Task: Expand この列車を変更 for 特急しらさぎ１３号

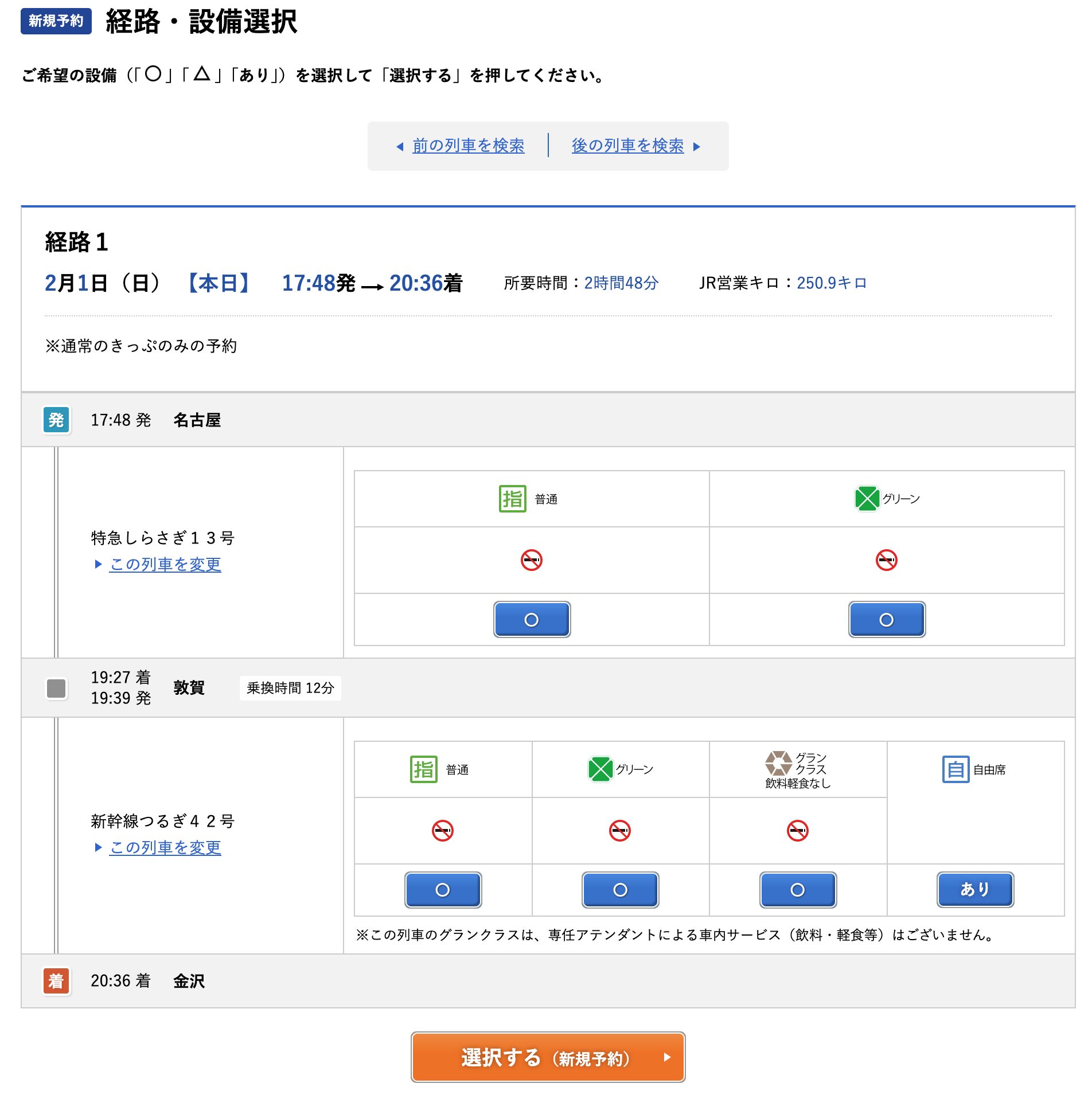Action: (165, 565)
